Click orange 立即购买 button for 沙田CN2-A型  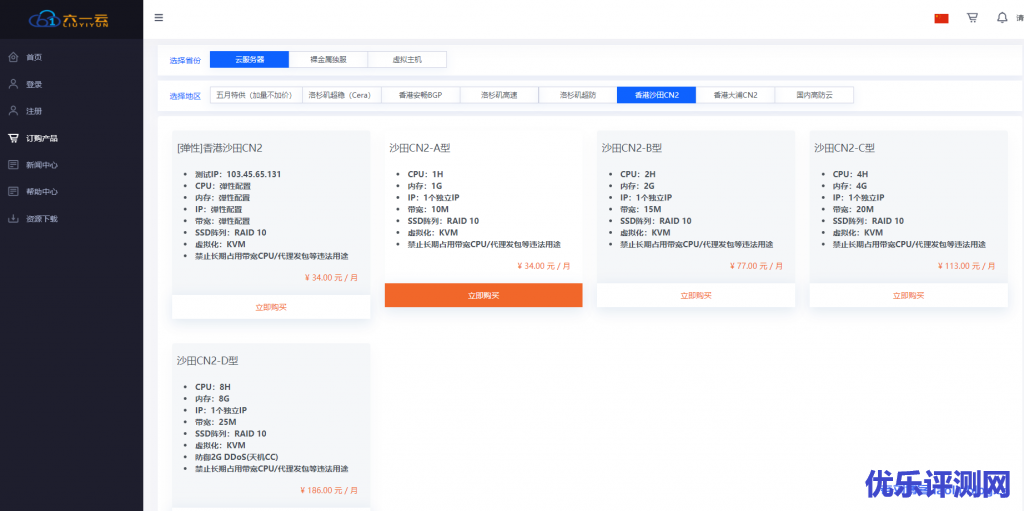[x=483, y=295]
